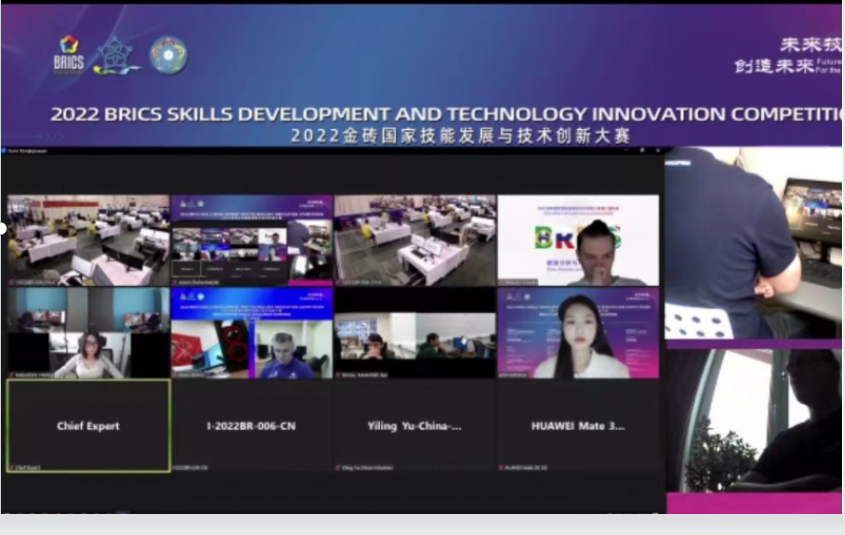Open video of woman in white with purple background
This screenshot has width=845, height=535.
pos(578,333)
